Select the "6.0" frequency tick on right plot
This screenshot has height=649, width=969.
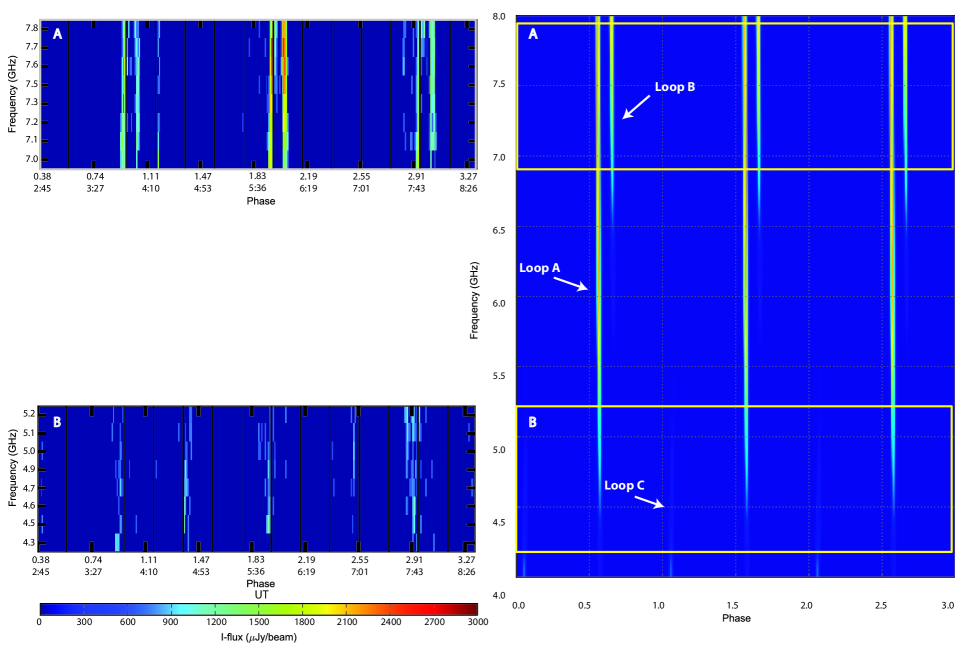pos(499,303)
